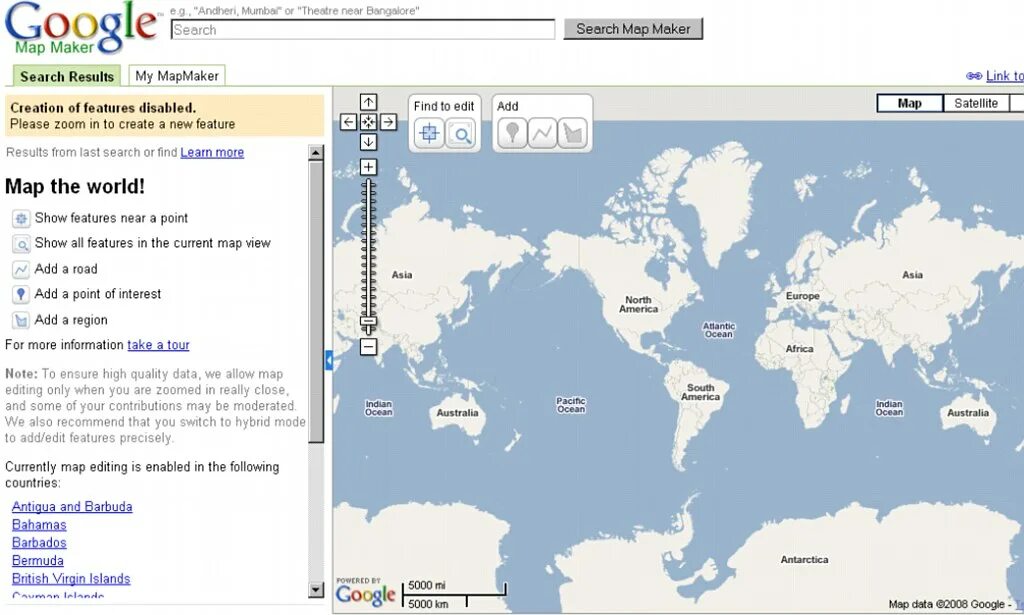Click the North America map label
1024x615 pixels.
[638, 304]
